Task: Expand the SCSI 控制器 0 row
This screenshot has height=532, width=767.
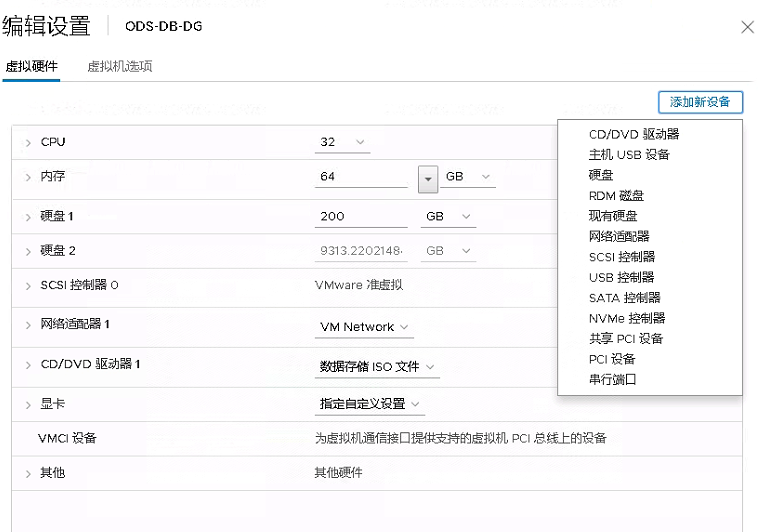Action: click(28, 286)
